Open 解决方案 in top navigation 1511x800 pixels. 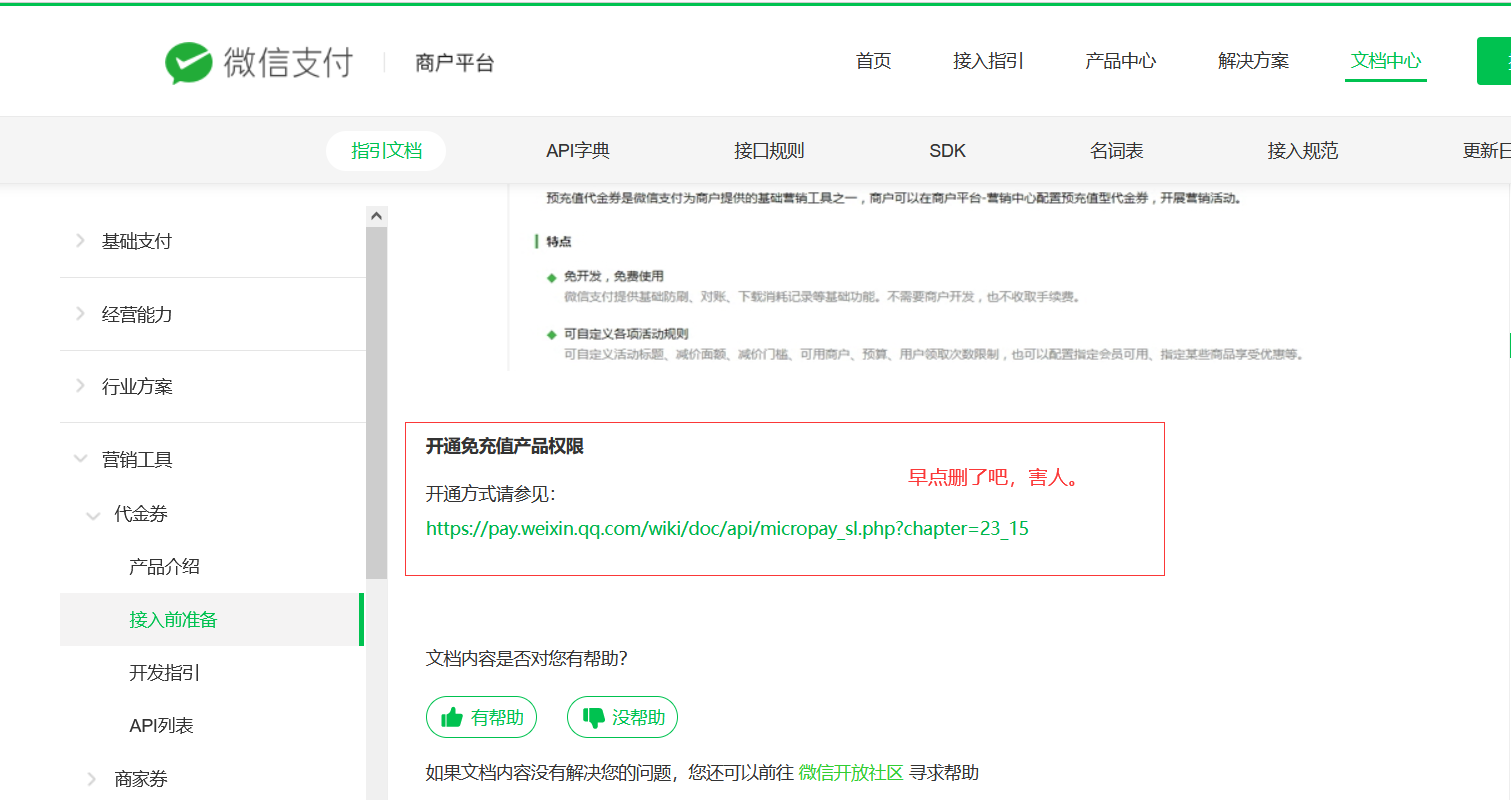(x=1253, y=61)
